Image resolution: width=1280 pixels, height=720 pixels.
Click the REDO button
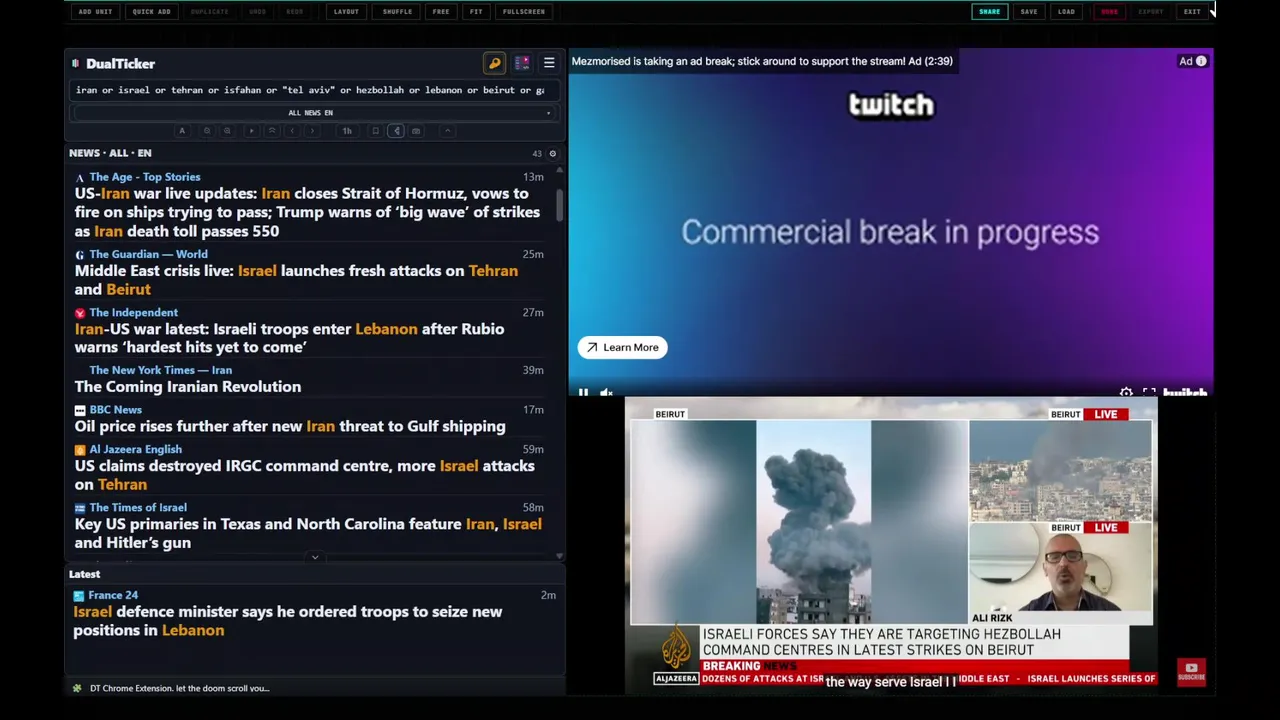(x=294, y=12)
